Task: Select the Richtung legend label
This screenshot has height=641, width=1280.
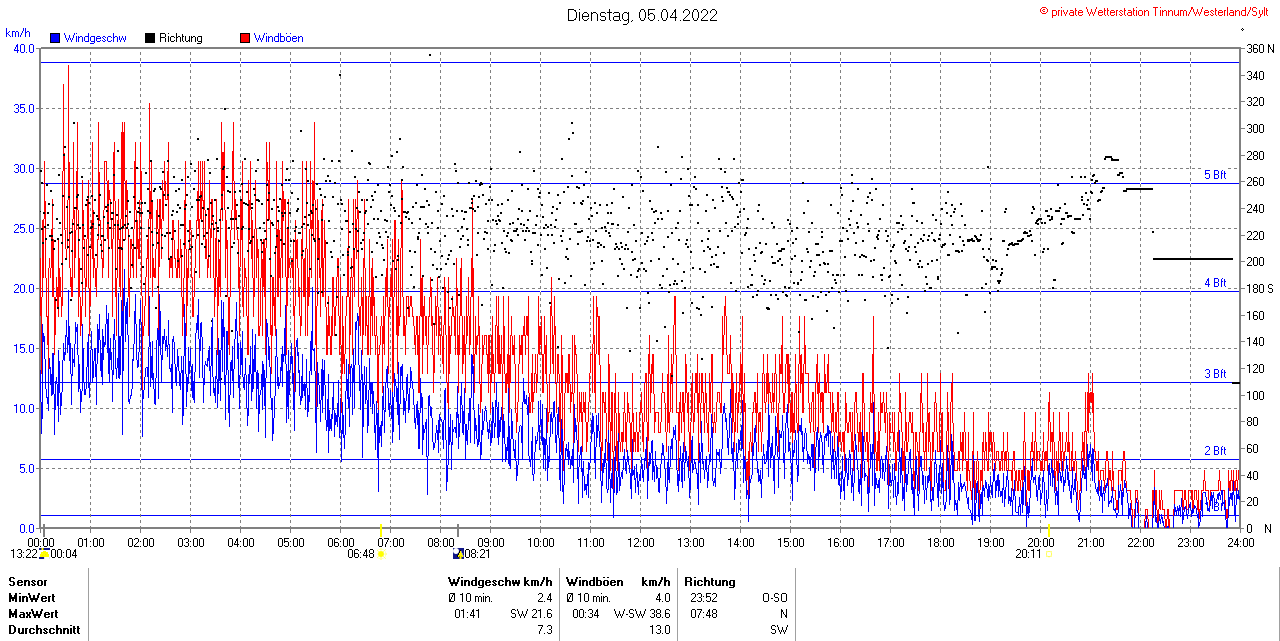Action: click(x=181, y=38)
